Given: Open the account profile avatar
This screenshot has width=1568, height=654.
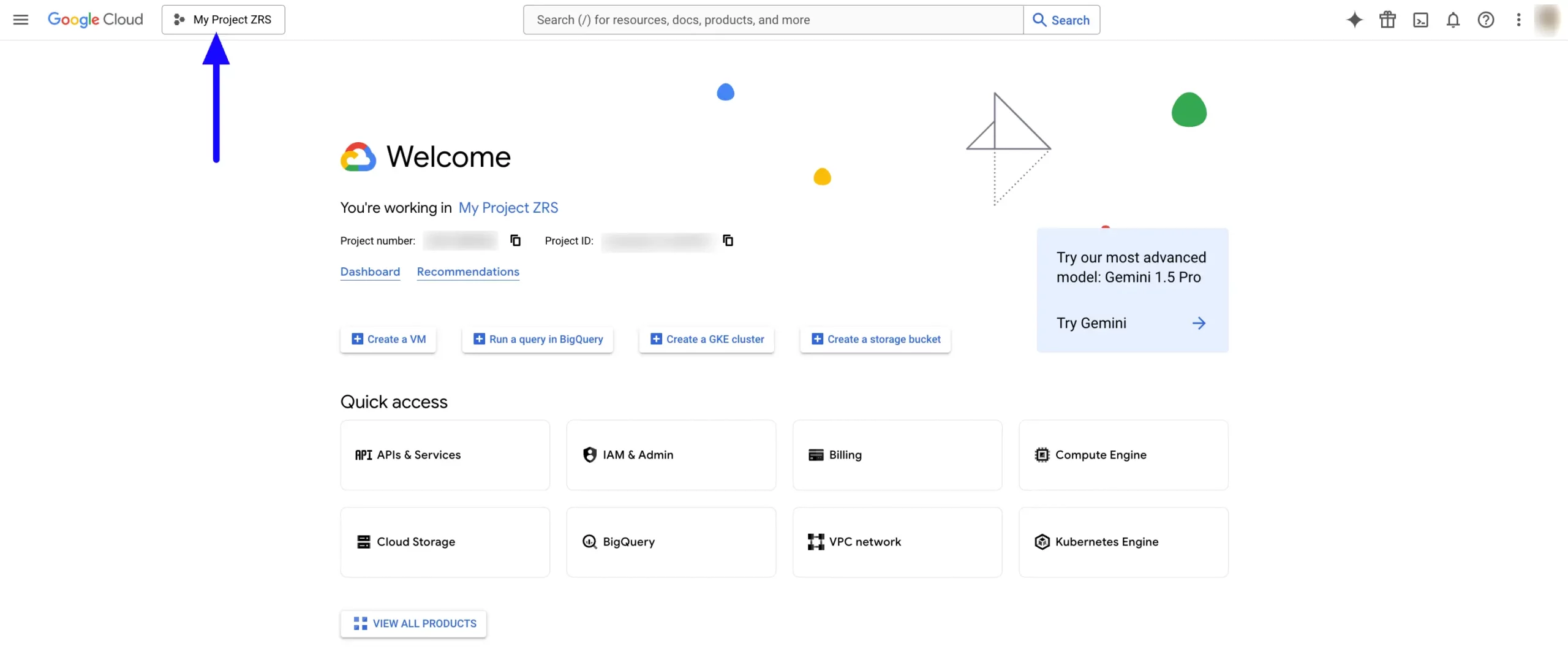Looking at the screenshot, I should [1547, 20].
